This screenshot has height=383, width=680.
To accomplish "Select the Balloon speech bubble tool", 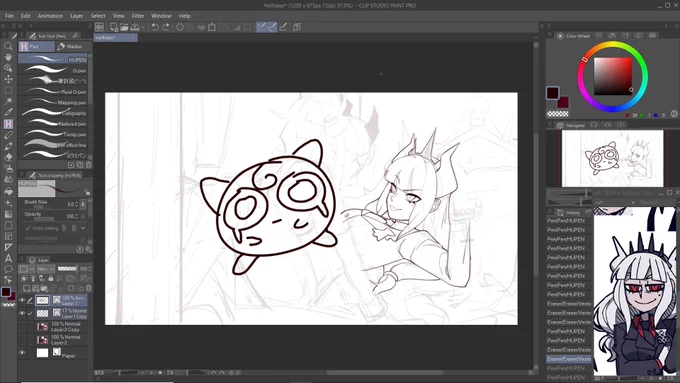I will (8, 269).
